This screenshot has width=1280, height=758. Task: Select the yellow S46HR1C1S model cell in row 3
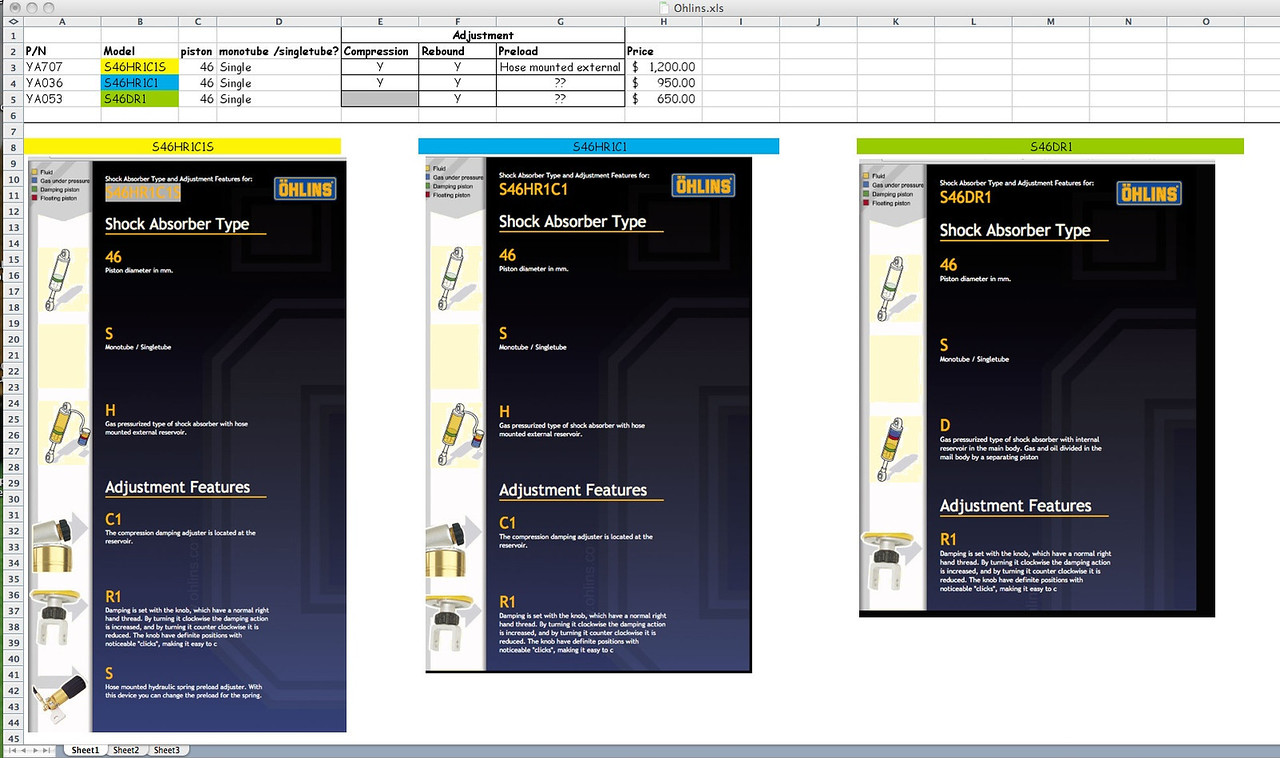(140, 67)
